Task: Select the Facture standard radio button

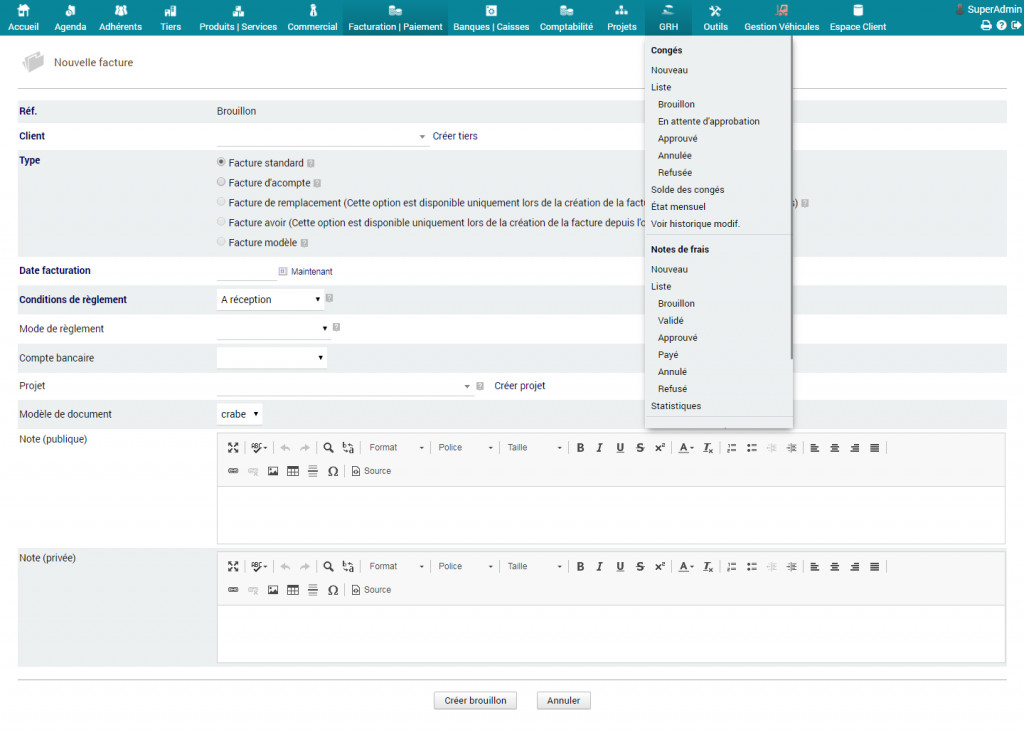Action: (x=222, y=162)
